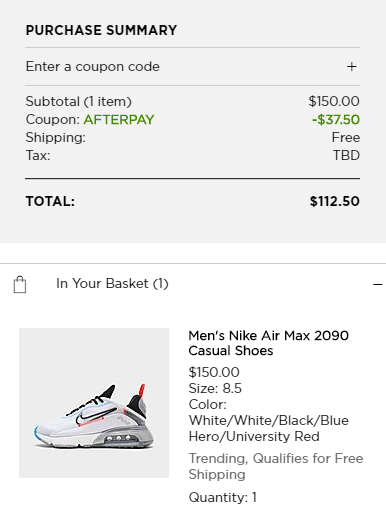Collapse the In Your Basket section

378,284
